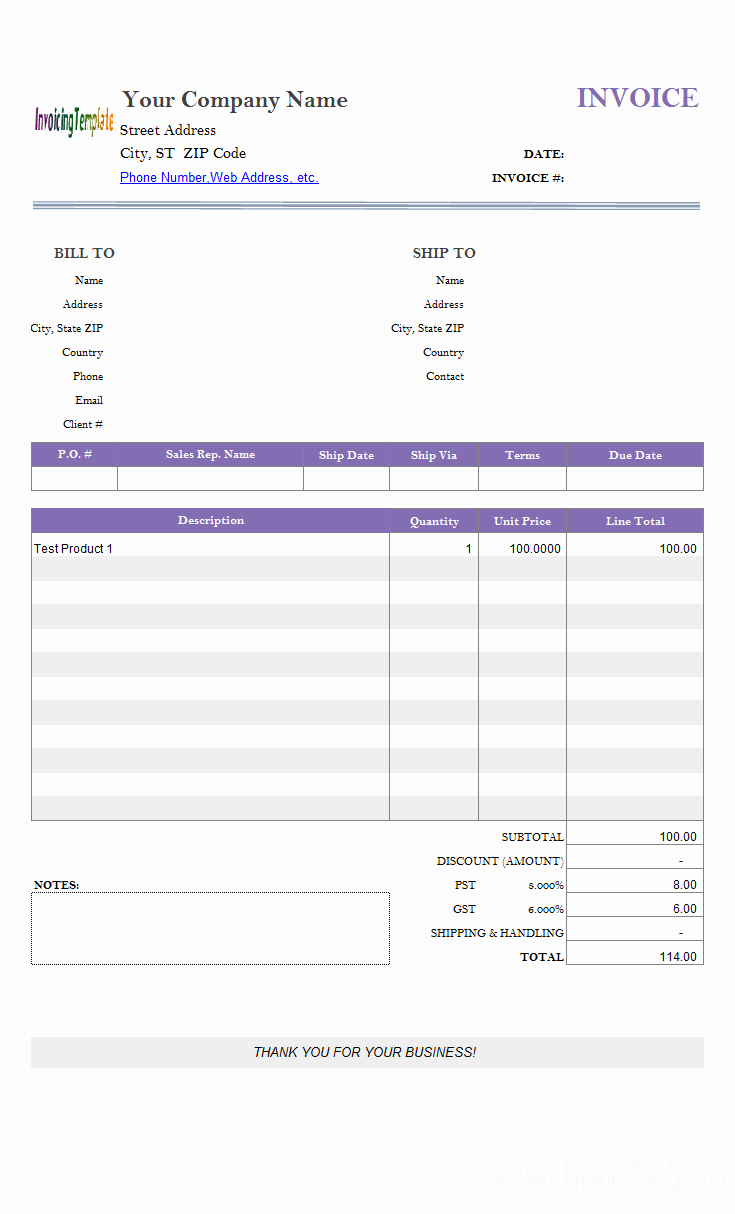Click the Sales Rep. Name cell
This screenshot has height=1214, width=735.
[x=210, y=479]
